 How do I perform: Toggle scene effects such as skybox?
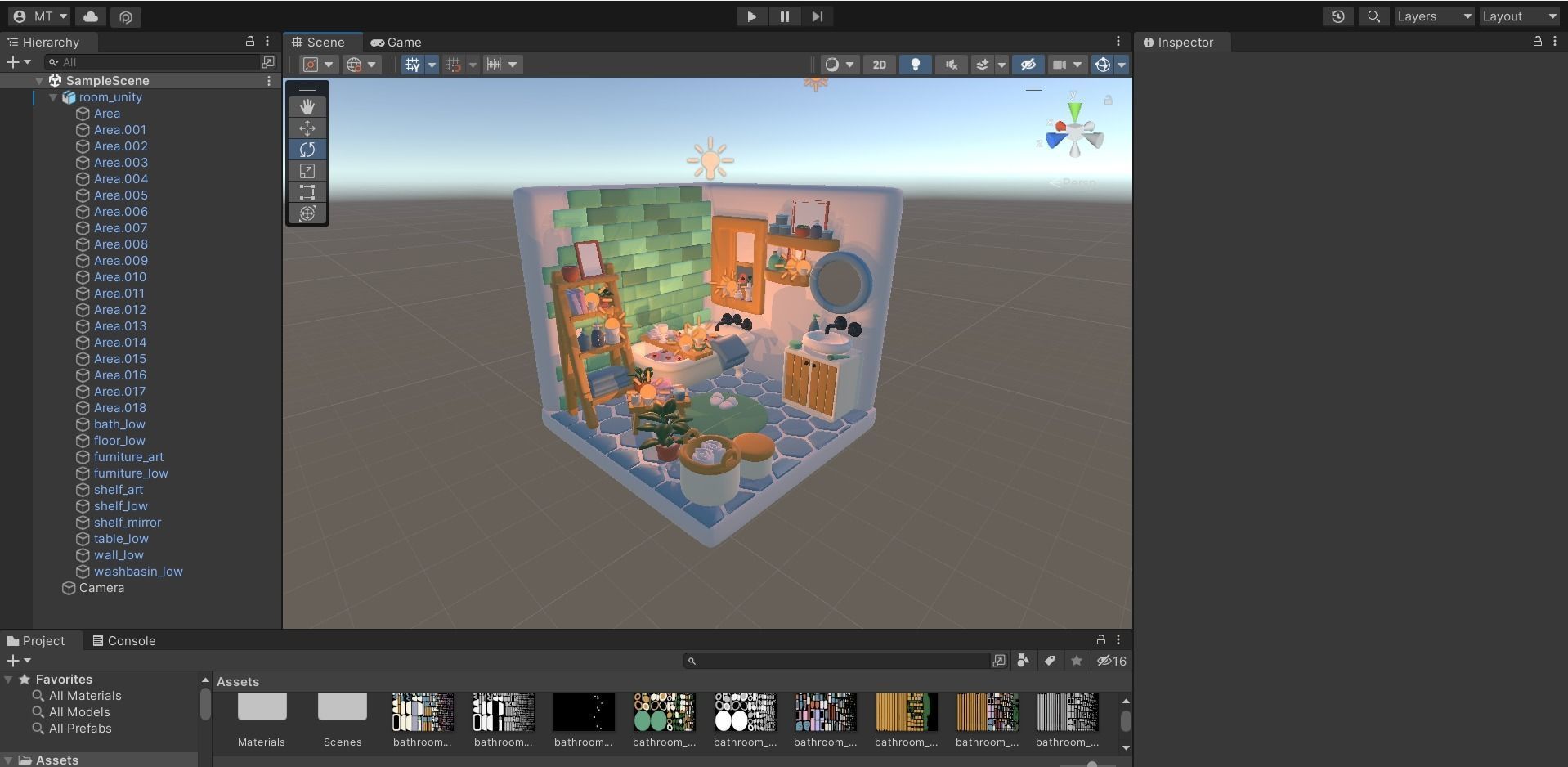click(x=983, y=65)
